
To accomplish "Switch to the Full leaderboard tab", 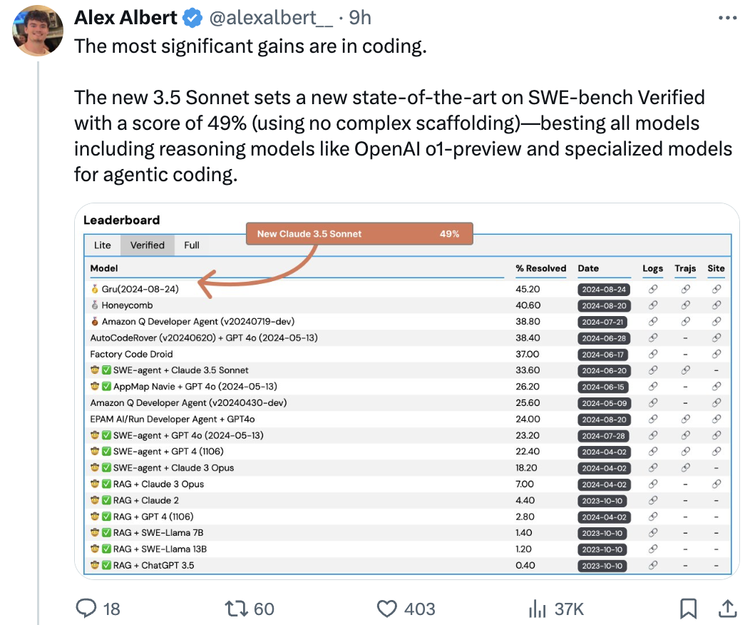I will tap(192, 245).
